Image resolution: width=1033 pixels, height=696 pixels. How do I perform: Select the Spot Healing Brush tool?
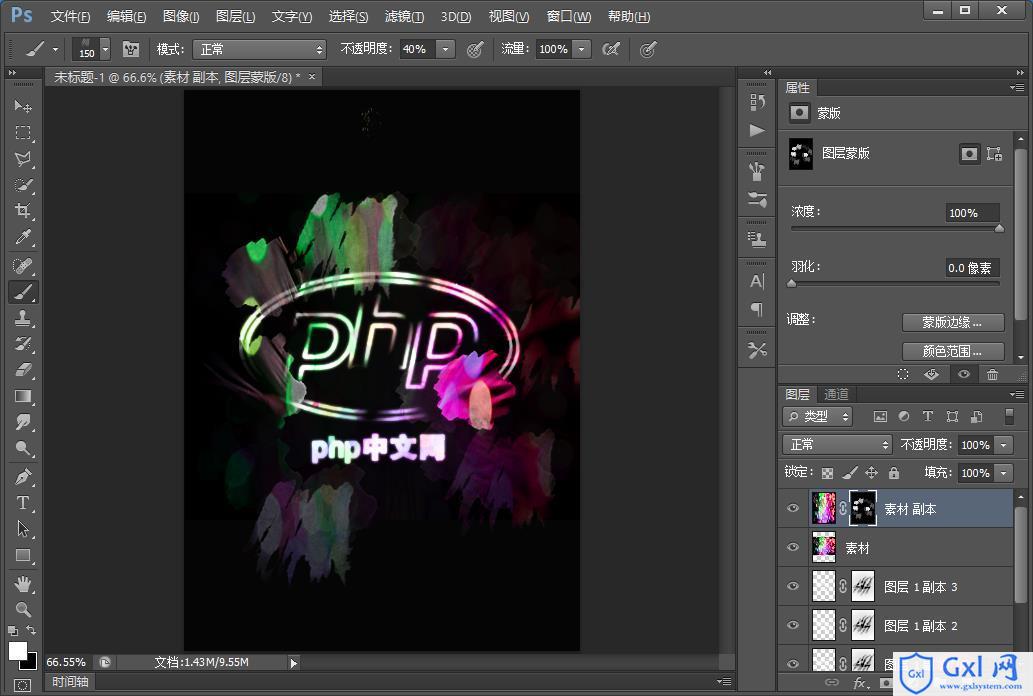click(x=23, y=266)
